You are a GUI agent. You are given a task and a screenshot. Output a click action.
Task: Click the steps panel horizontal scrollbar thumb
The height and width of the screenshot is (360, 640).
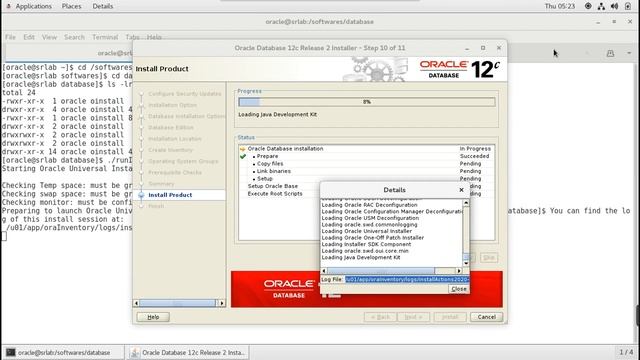(x=178, y=303)
